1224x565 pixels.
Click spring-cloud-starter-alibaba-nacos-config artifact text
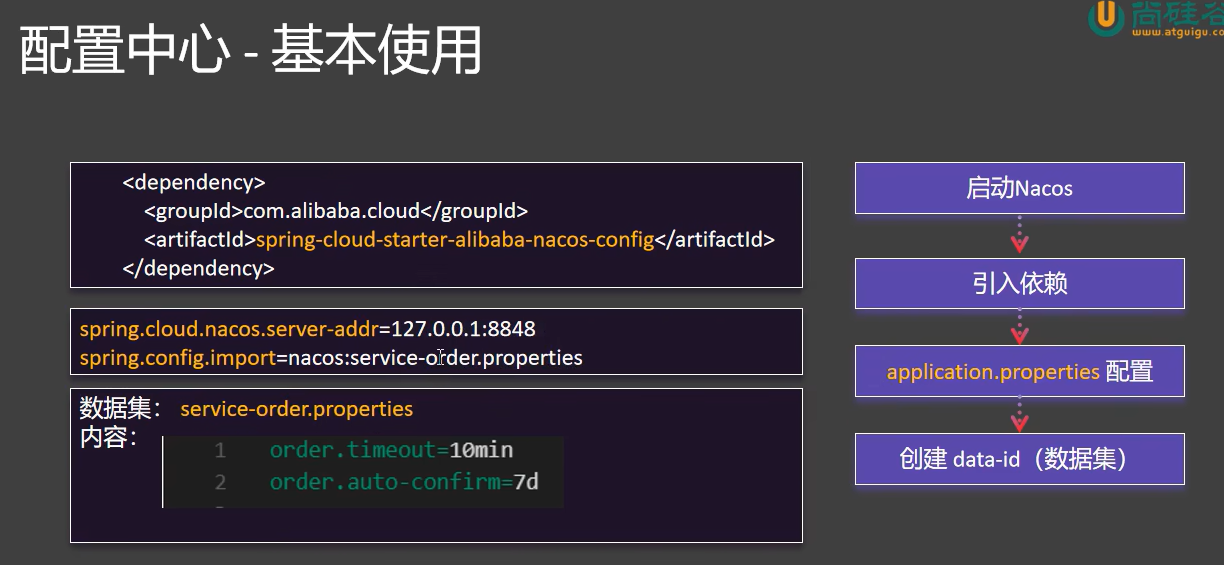click(x=455, y=240)
